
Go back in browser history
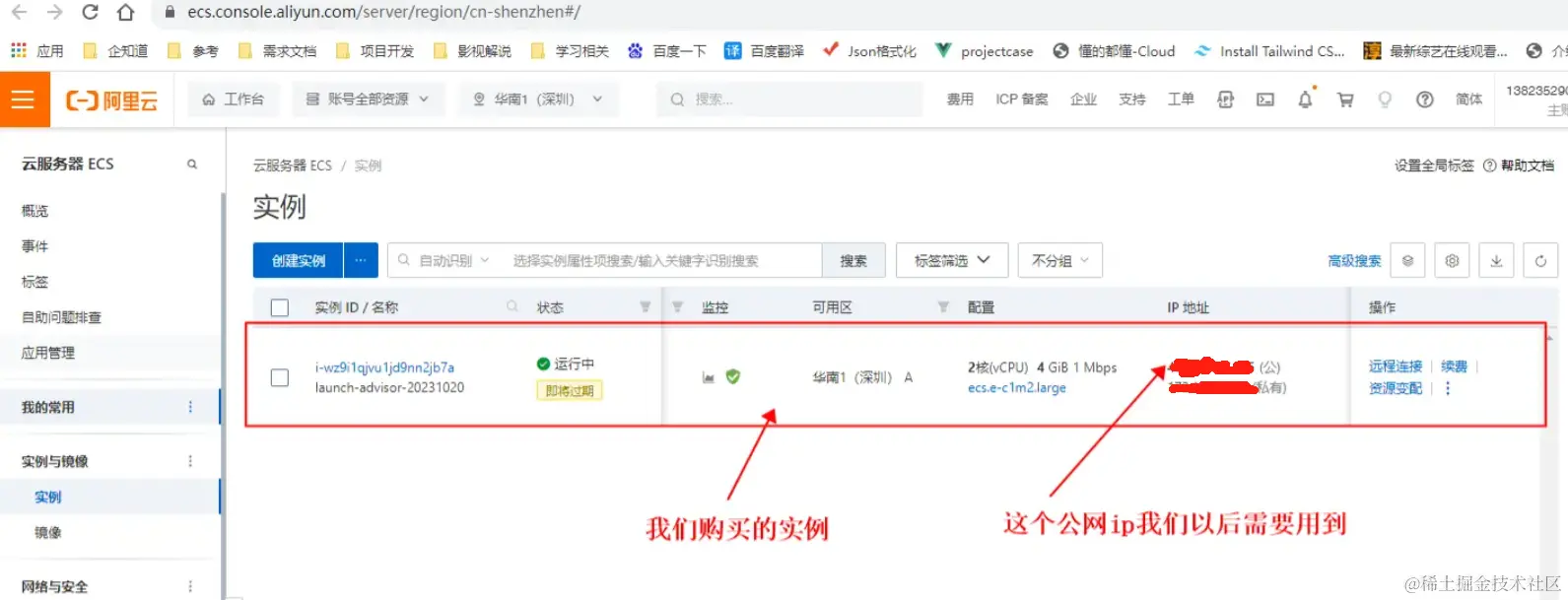coord(19,13)
